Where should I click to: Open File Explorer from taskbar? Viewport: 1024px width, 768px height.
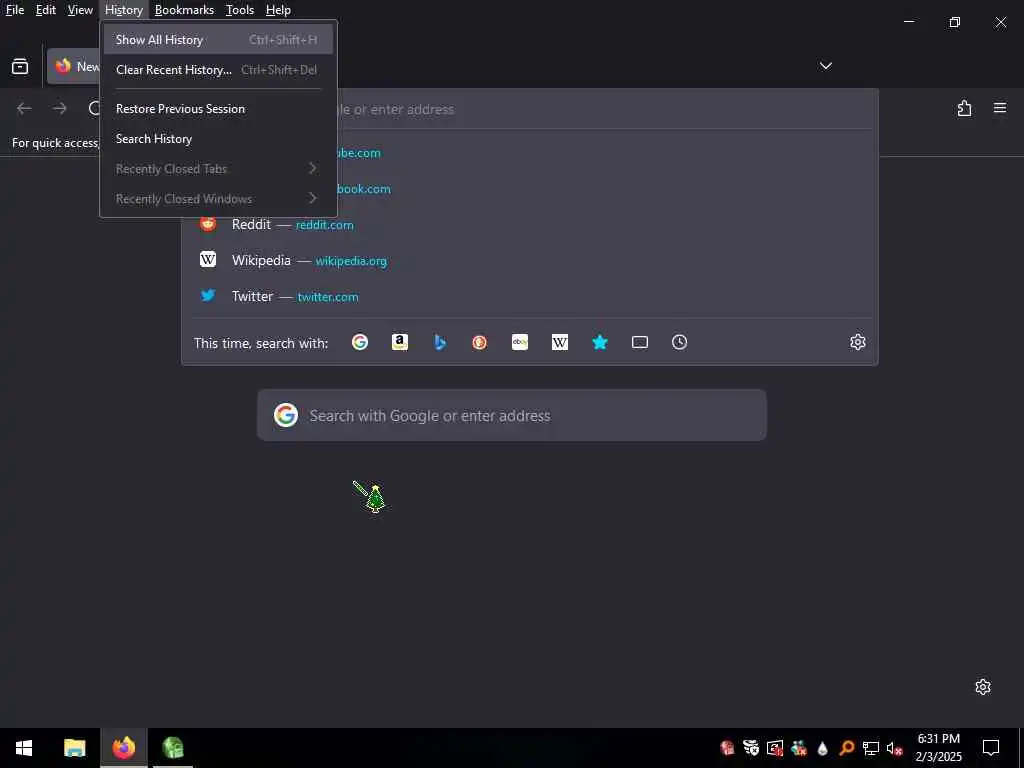[x=74, y=748]
